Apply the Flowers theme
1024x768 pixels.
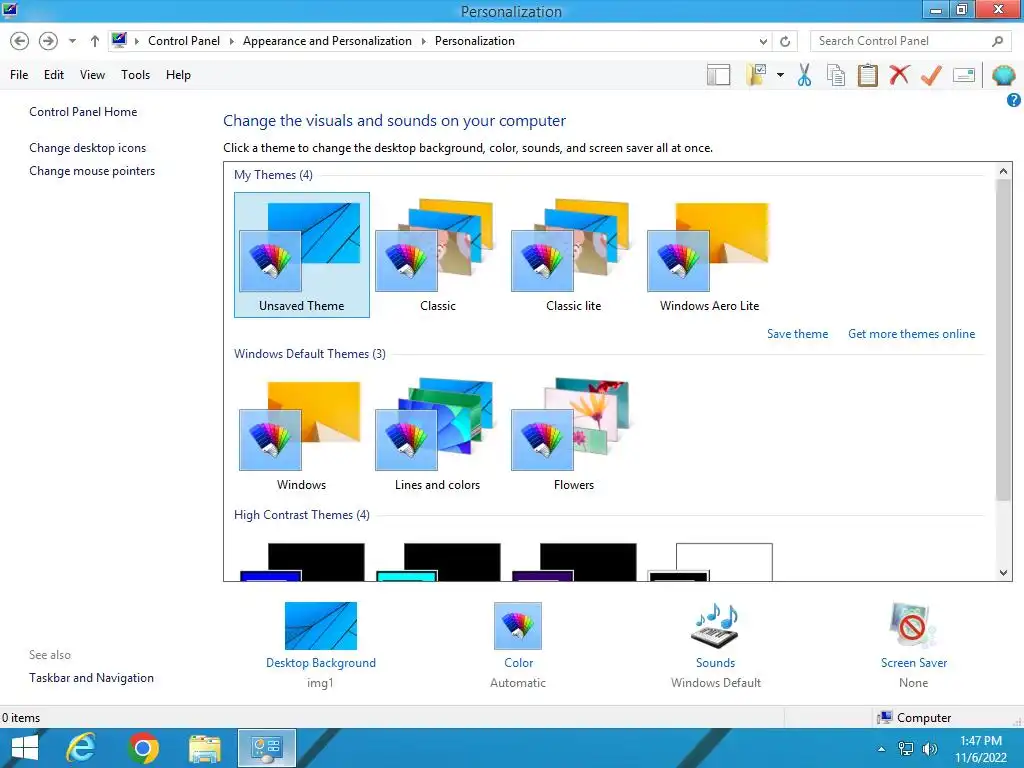tap(573, 434)
